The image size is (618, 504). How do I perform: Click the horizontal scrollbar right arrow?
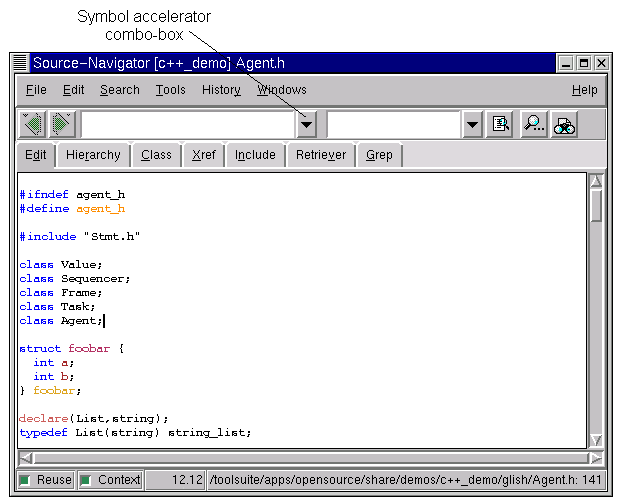596,458
